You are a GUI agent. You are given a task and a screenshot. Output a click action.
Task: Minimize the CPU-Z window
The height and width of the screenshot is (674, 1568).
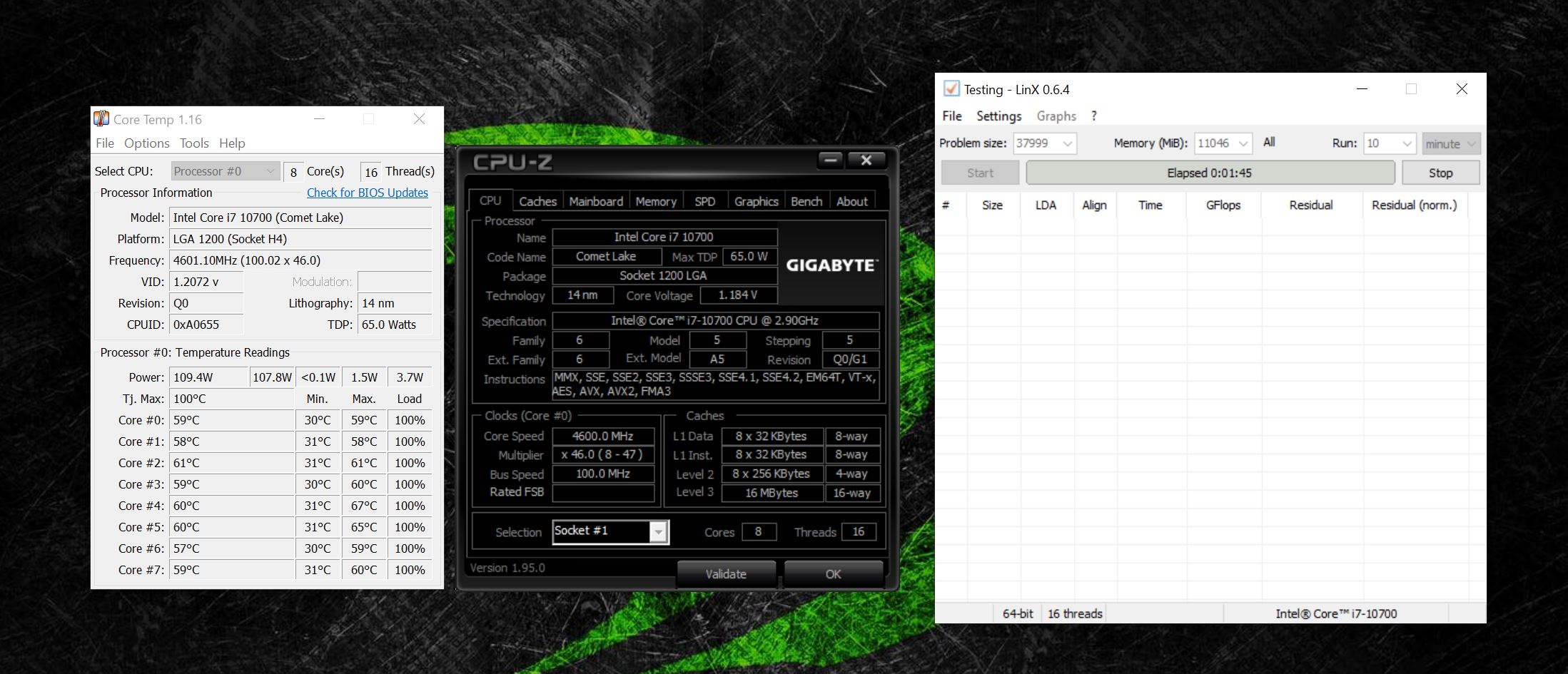[x=830, y=160]
